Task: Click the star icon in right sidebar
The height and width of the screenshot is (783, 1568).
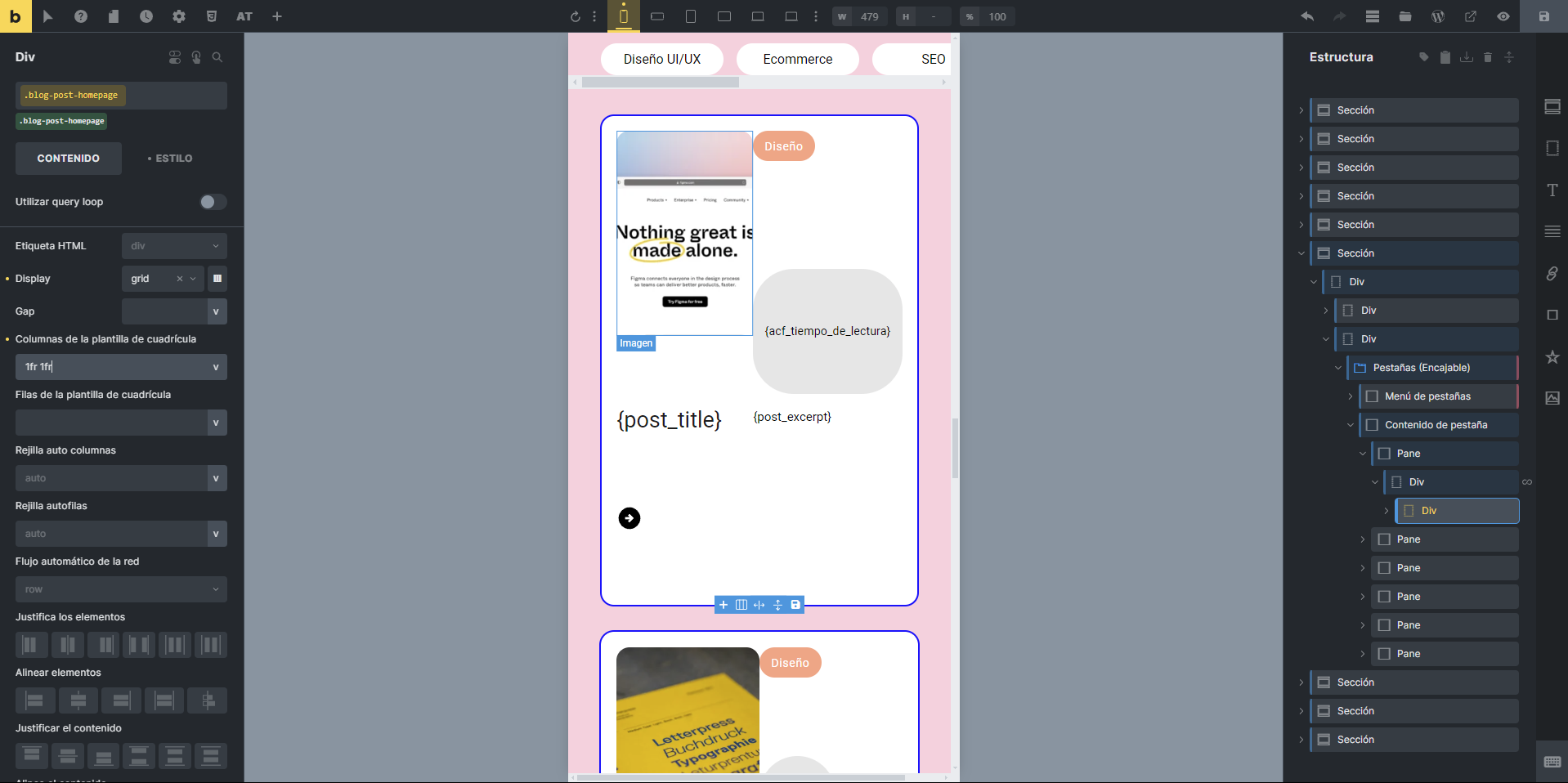Action: [x=1552, y=357]
